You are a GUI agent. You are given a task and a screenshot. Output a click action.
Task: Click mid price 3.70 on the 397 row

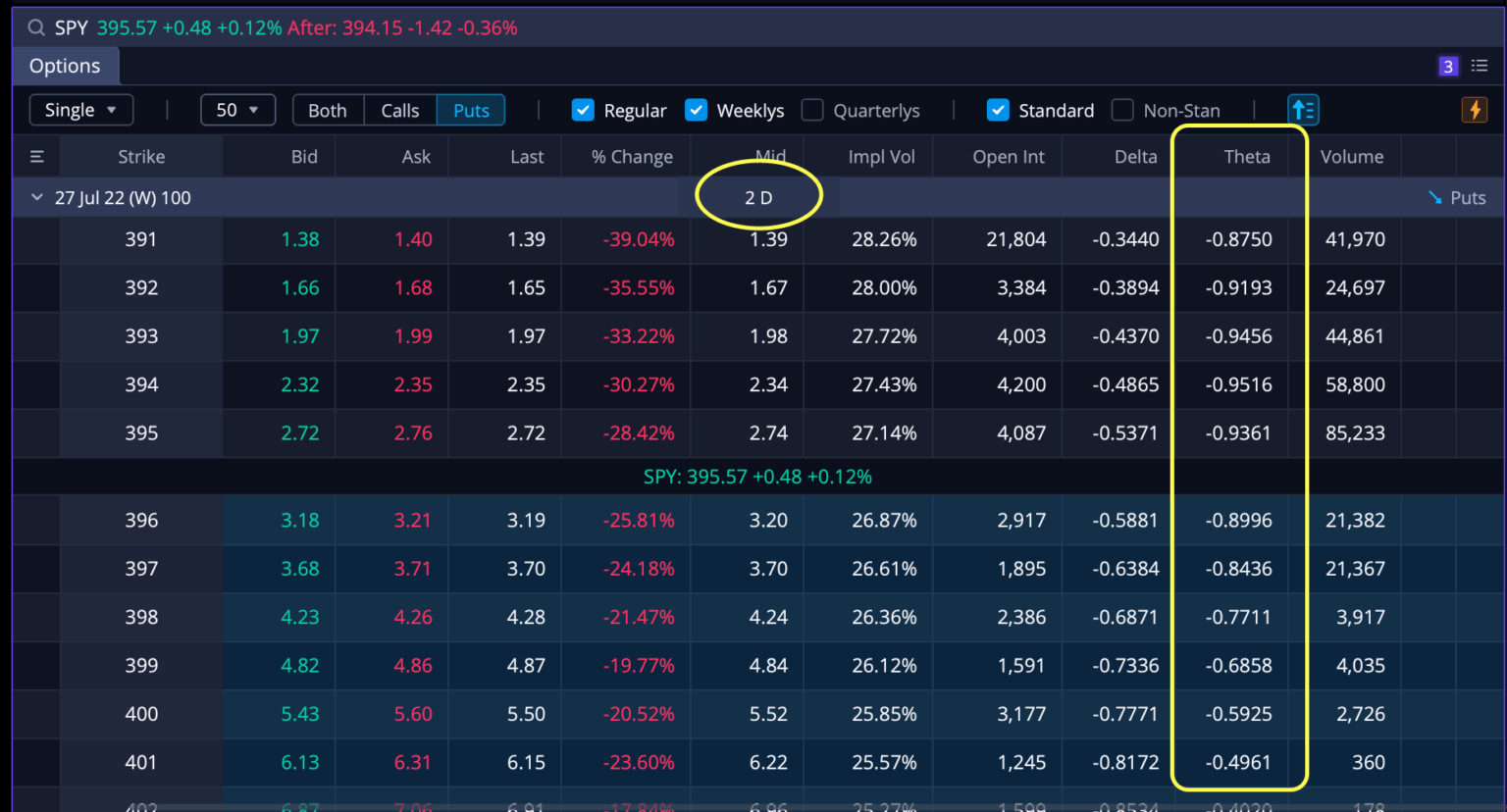pyautogui.click(x=768, y=569)
